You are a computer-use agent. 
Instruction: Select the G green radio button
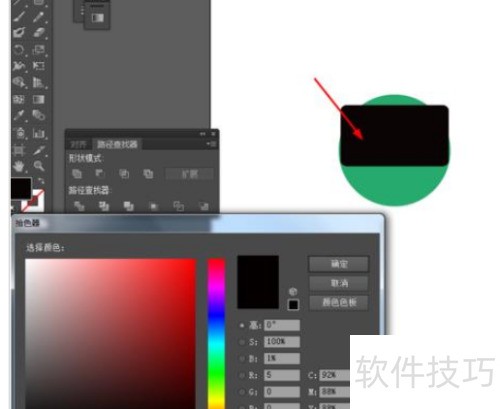point(242,392)
